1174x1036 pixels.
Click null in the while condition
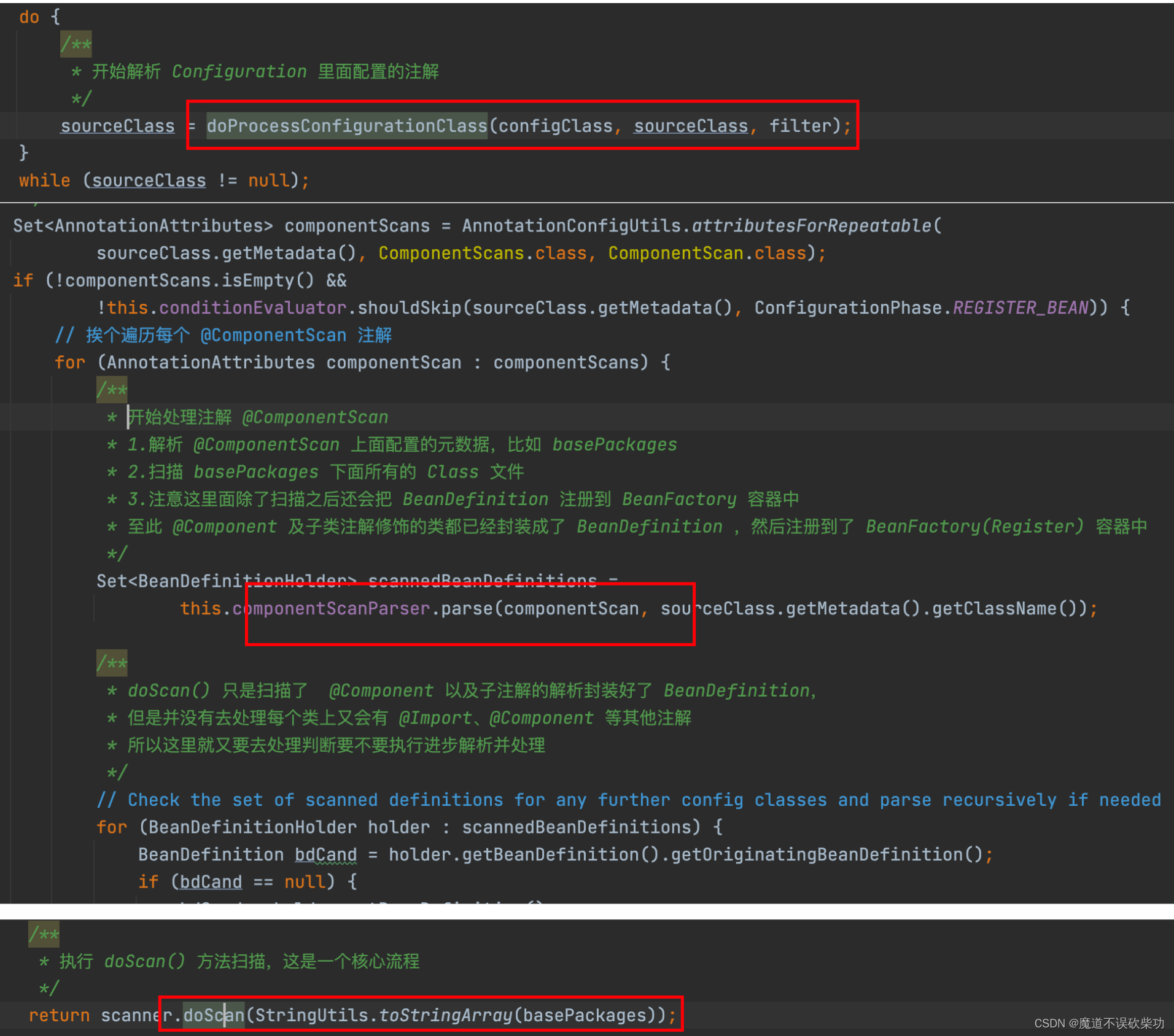(x=268, y=180)
